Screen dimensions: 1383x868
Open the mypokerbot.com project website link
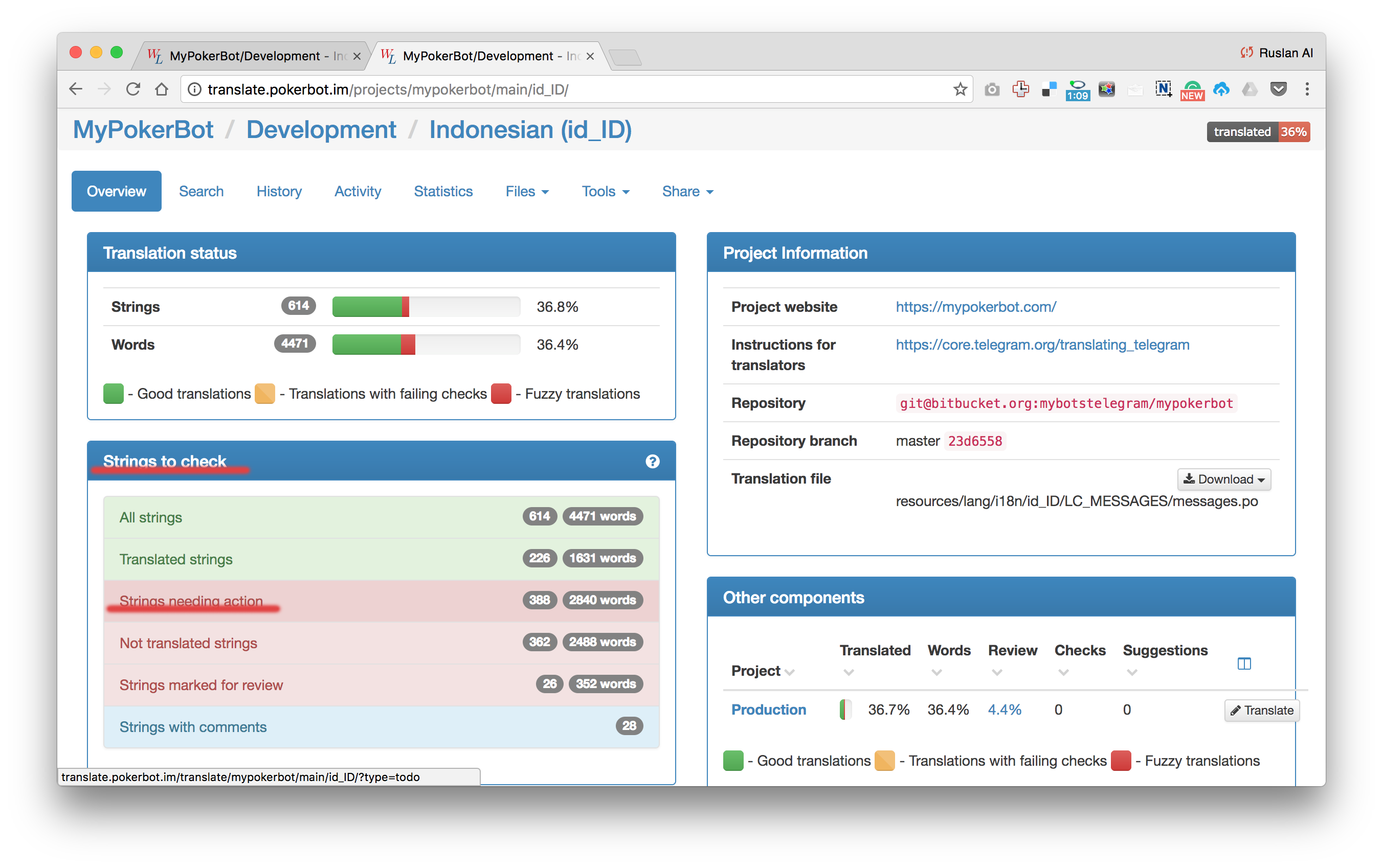[975, 307]
